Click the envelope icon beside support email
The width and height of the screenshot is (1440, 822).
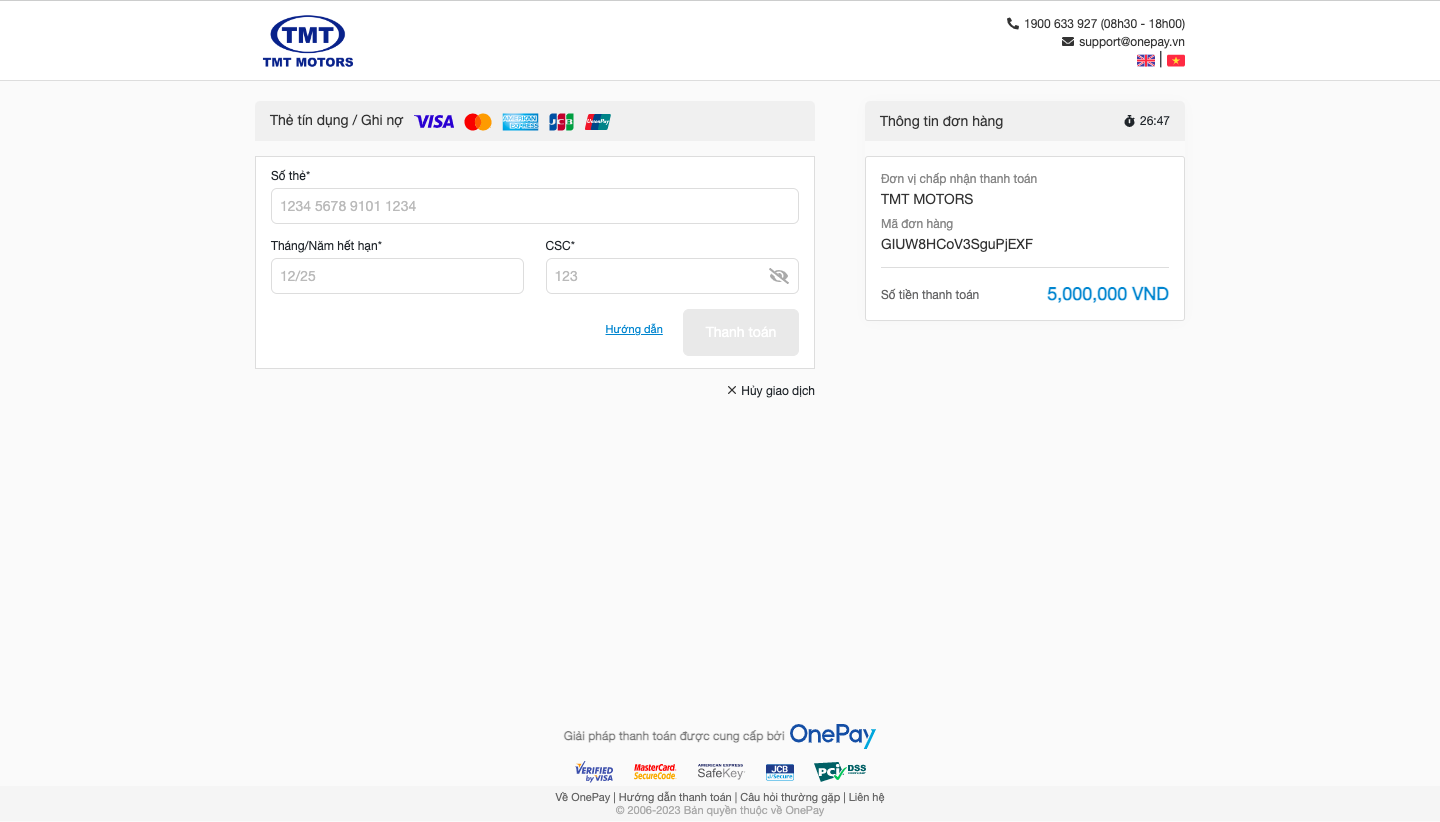(1068, 42)
